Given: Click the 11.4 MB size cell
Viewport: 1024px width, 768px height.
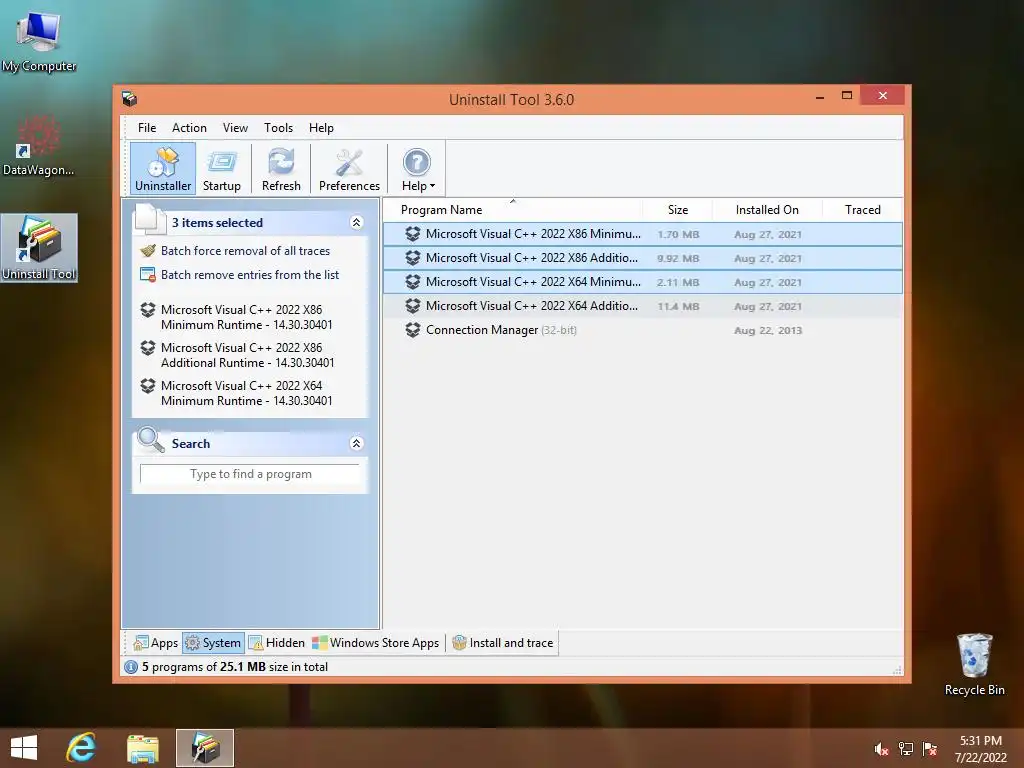Looking at the screenshot, I should tap(678, 306).
